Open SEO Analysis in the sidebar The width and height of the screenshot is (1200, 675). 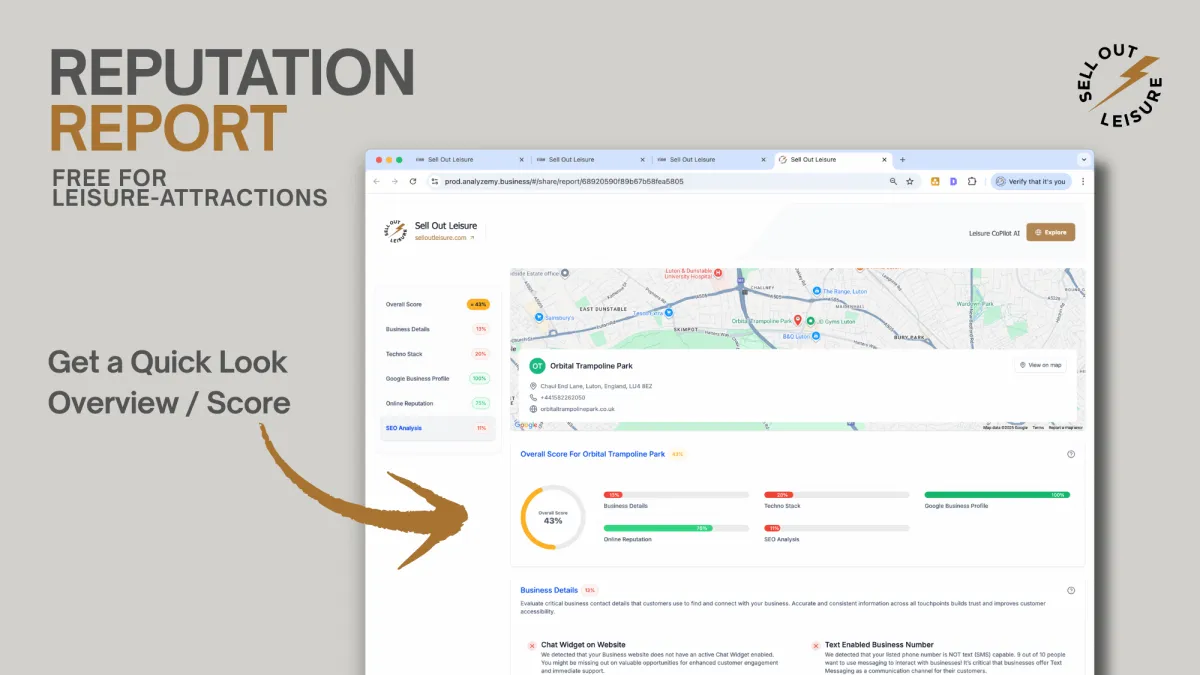[x=438, y=428]
